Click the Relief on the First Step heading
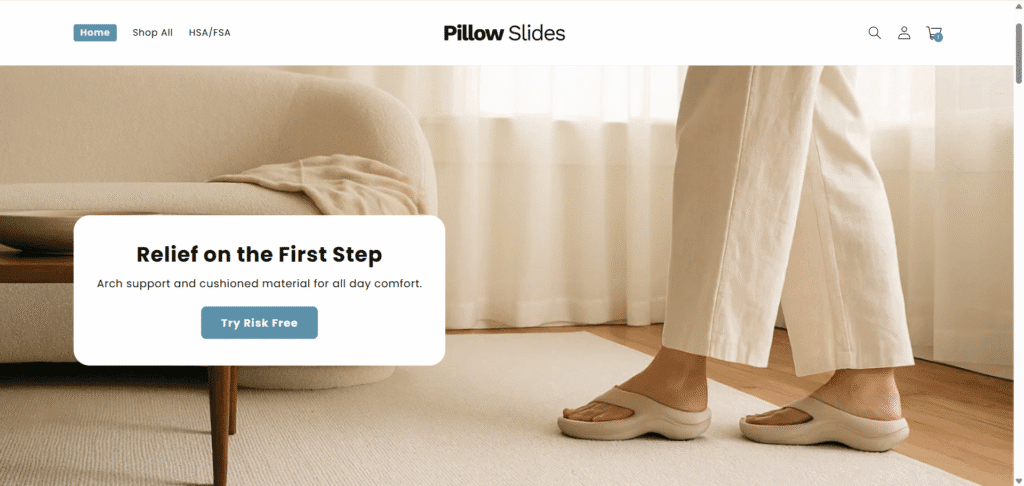 [x=259, y=254]
